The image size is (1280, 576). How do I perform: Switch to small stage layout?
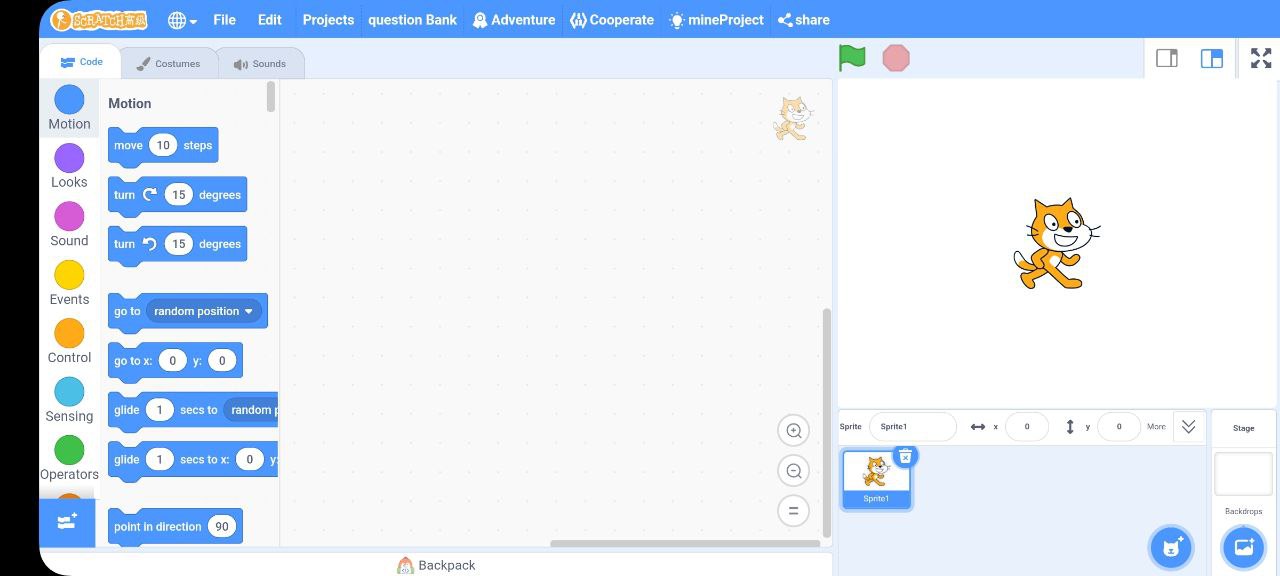point(1167,58)
